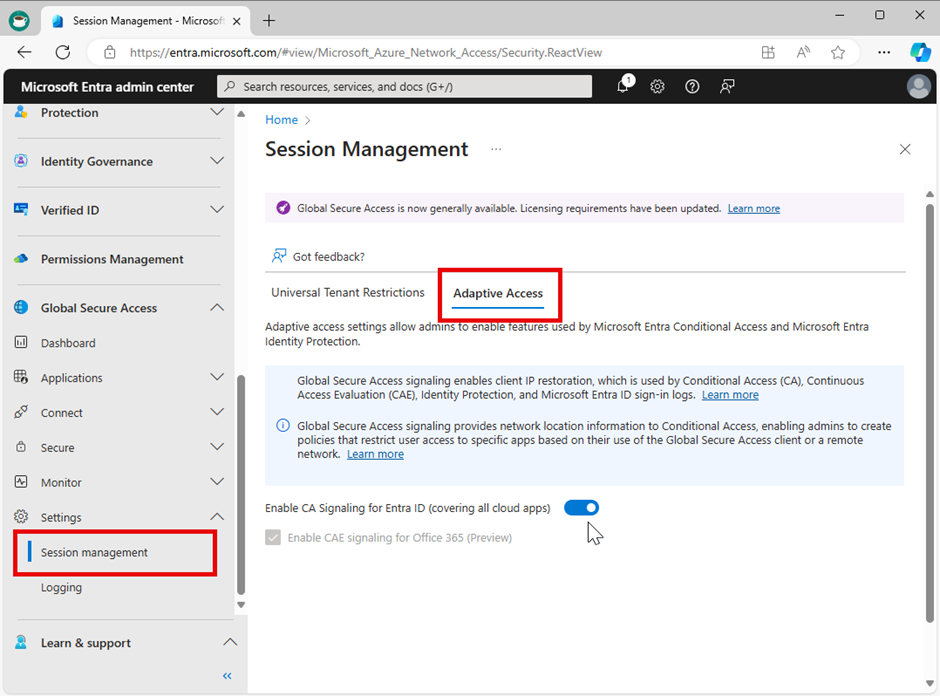
Task: Open the Learn more link about licensing updates
Action: tap(753, 208)
